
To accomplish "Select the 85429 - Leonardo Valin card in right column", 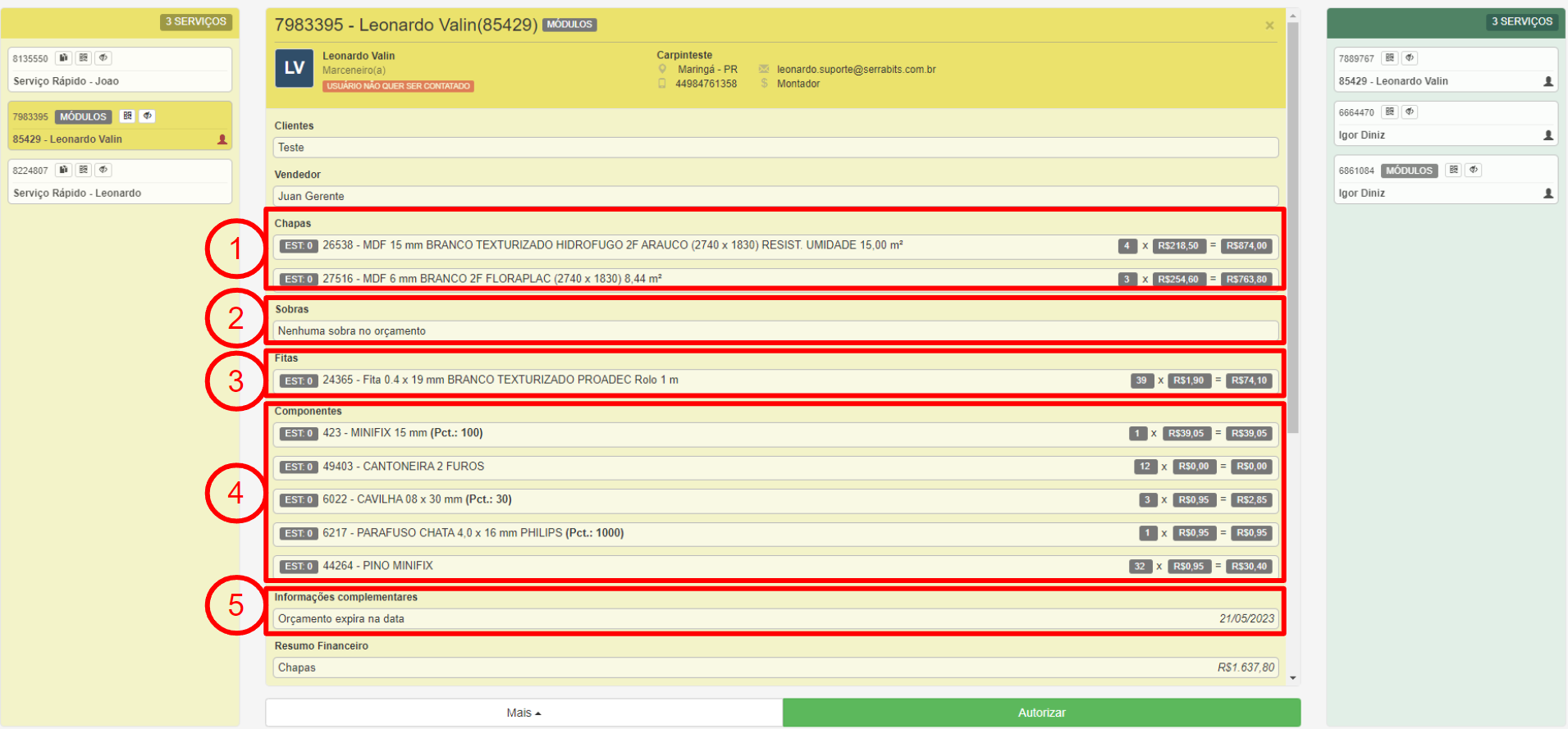I will coord(1446,70).
